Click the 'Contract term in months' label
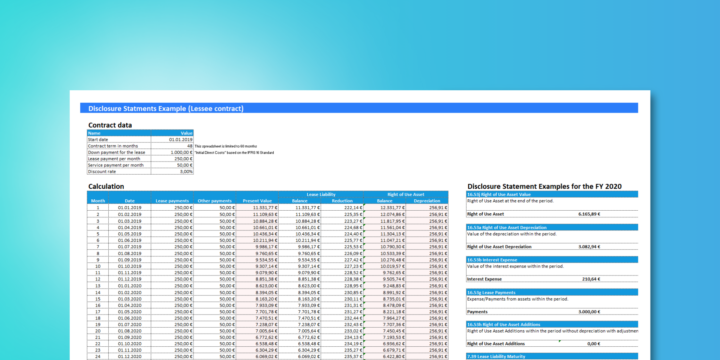This screenshot has height=360, width=720. point(119,146)
